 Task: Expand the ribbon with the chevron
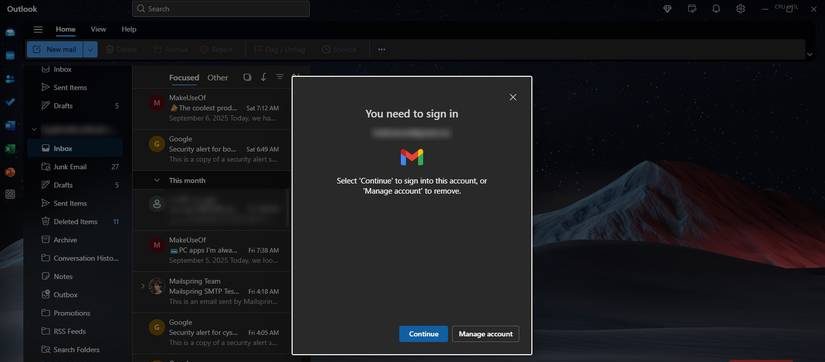(x=809, y=54)
